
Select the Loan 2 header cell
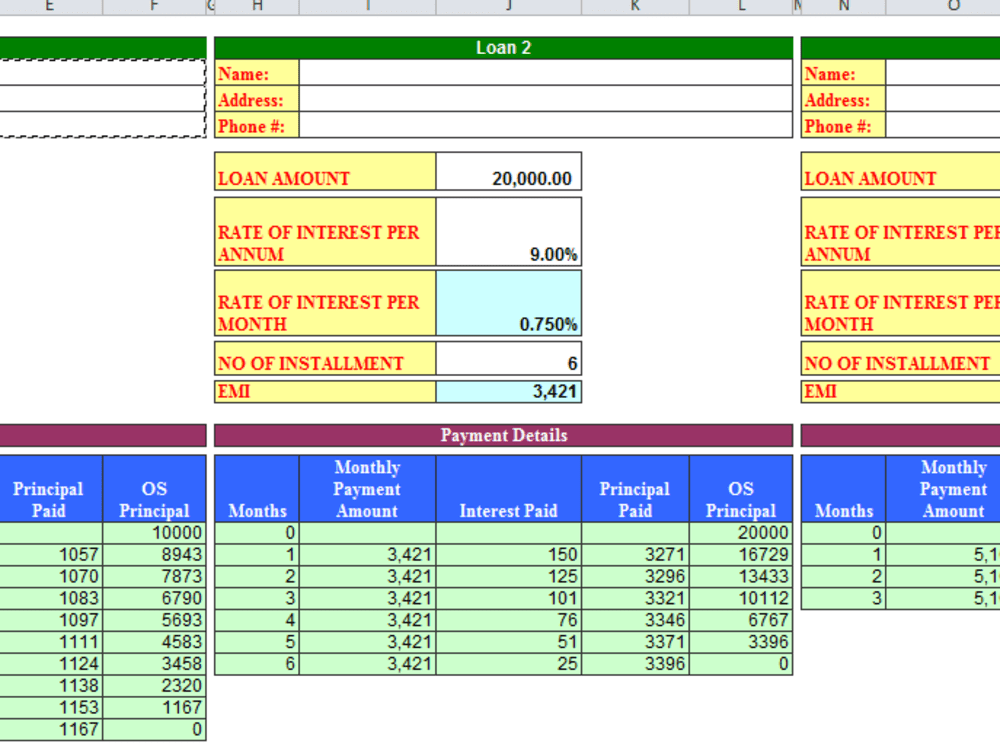503,48
